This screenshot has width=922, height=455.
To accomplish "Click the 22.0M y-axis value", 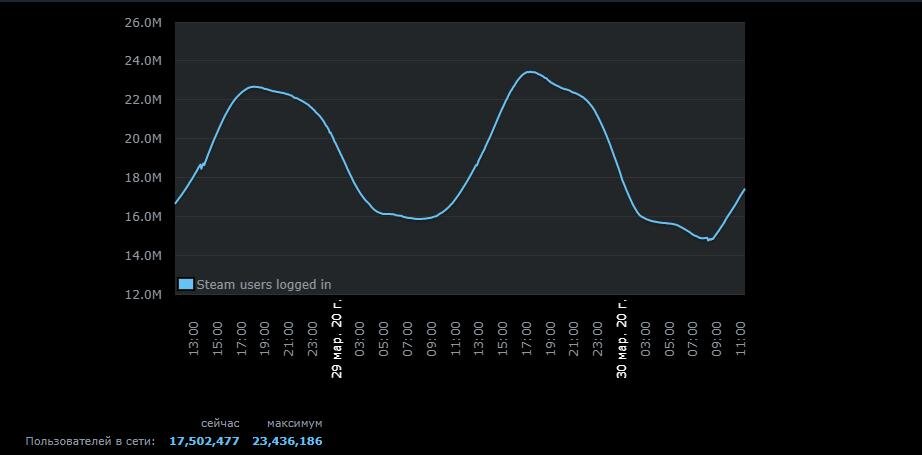I will 143,100.
